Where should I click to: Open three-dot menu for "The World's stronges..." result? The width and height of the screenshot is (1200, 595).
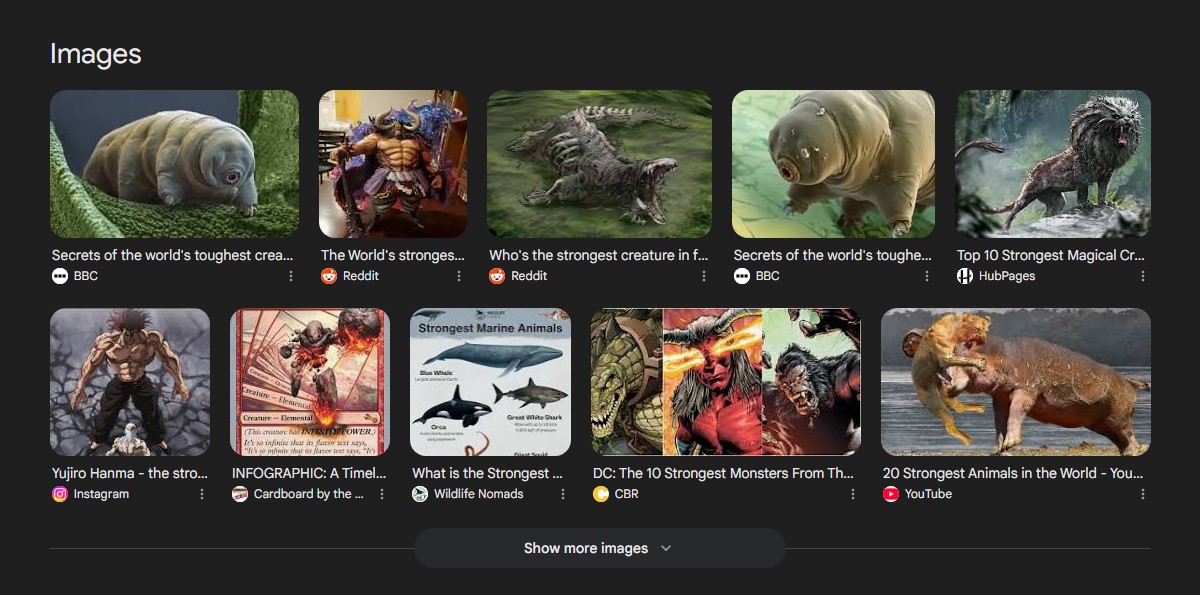click(x=459, y=276)
